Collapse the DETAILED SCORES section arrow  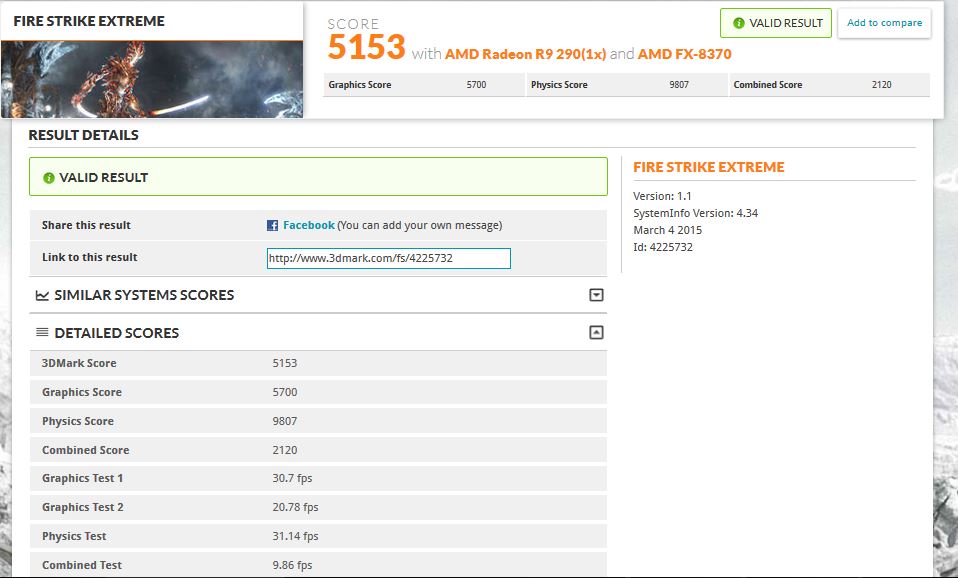click(x=596, y=332)
